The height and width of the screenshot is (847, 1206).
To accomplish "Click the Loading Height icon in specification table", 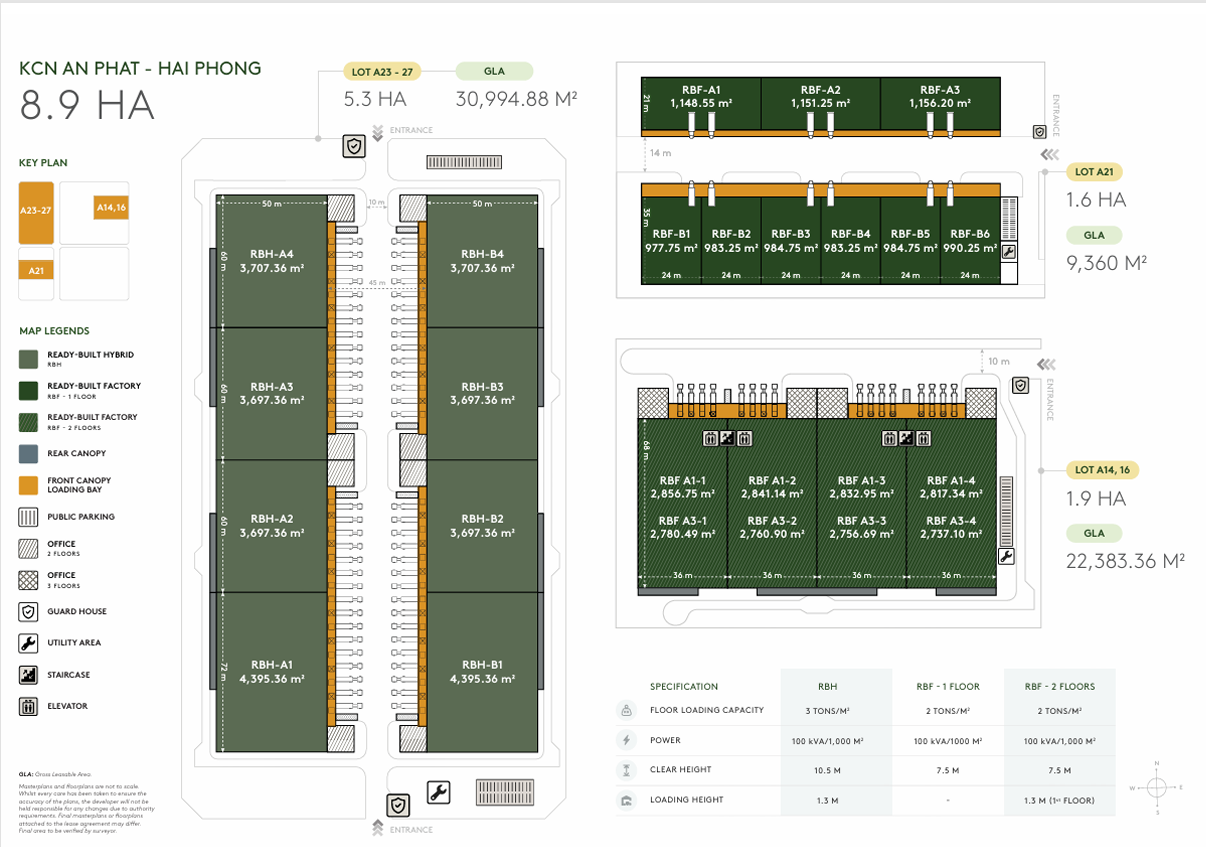I will [626, 800].
